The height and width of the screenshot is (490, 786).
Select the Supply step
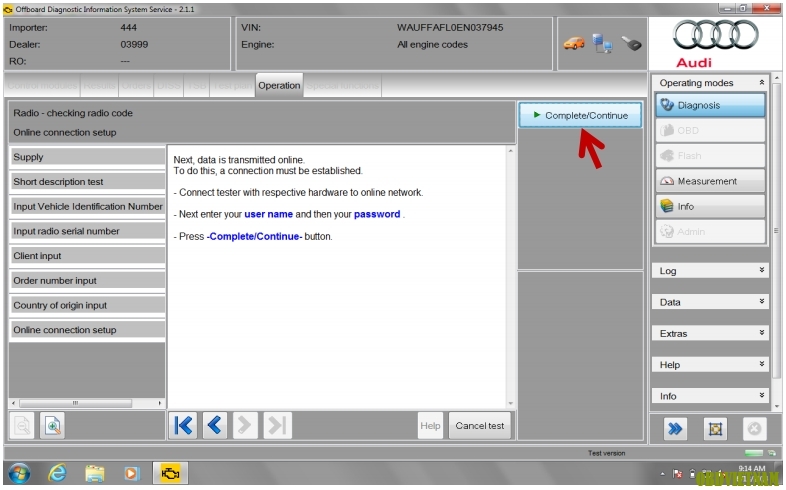point(87,157)
